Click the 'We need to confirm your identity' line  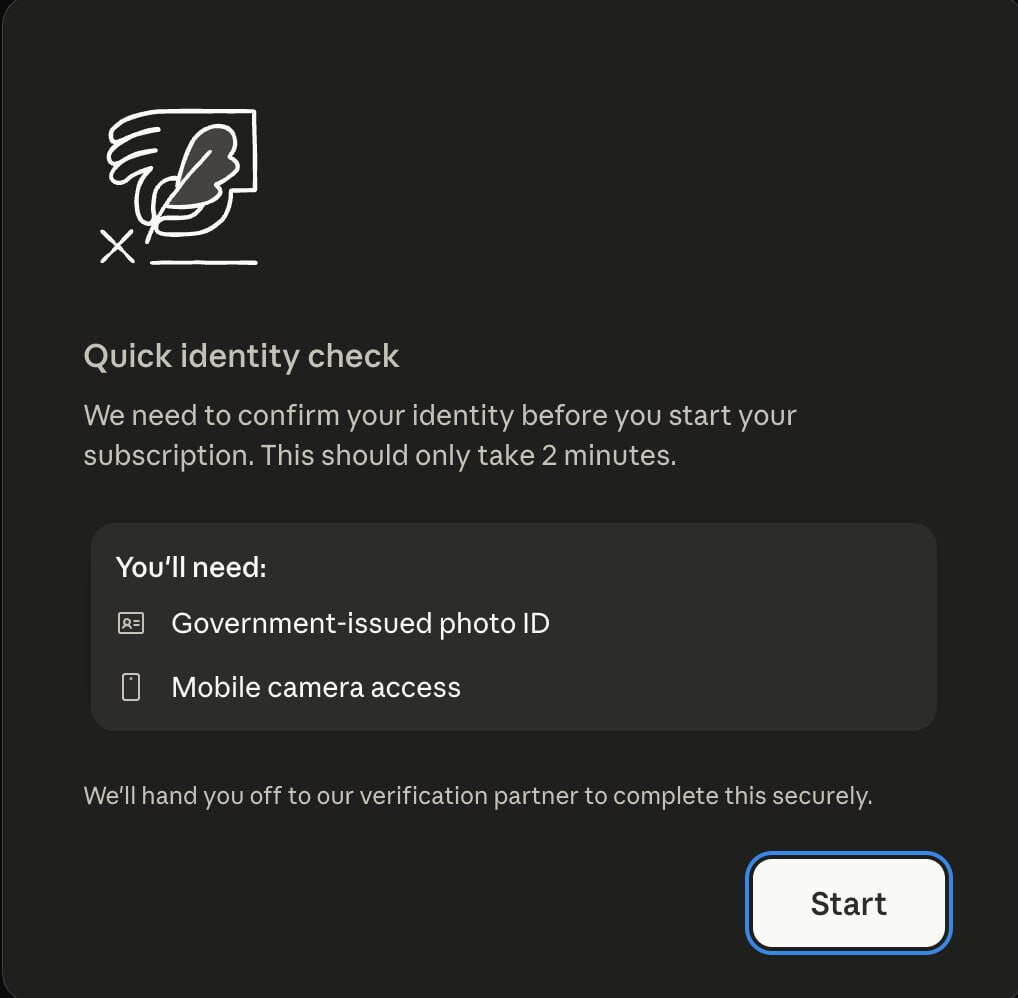click(x=440, y=416)
